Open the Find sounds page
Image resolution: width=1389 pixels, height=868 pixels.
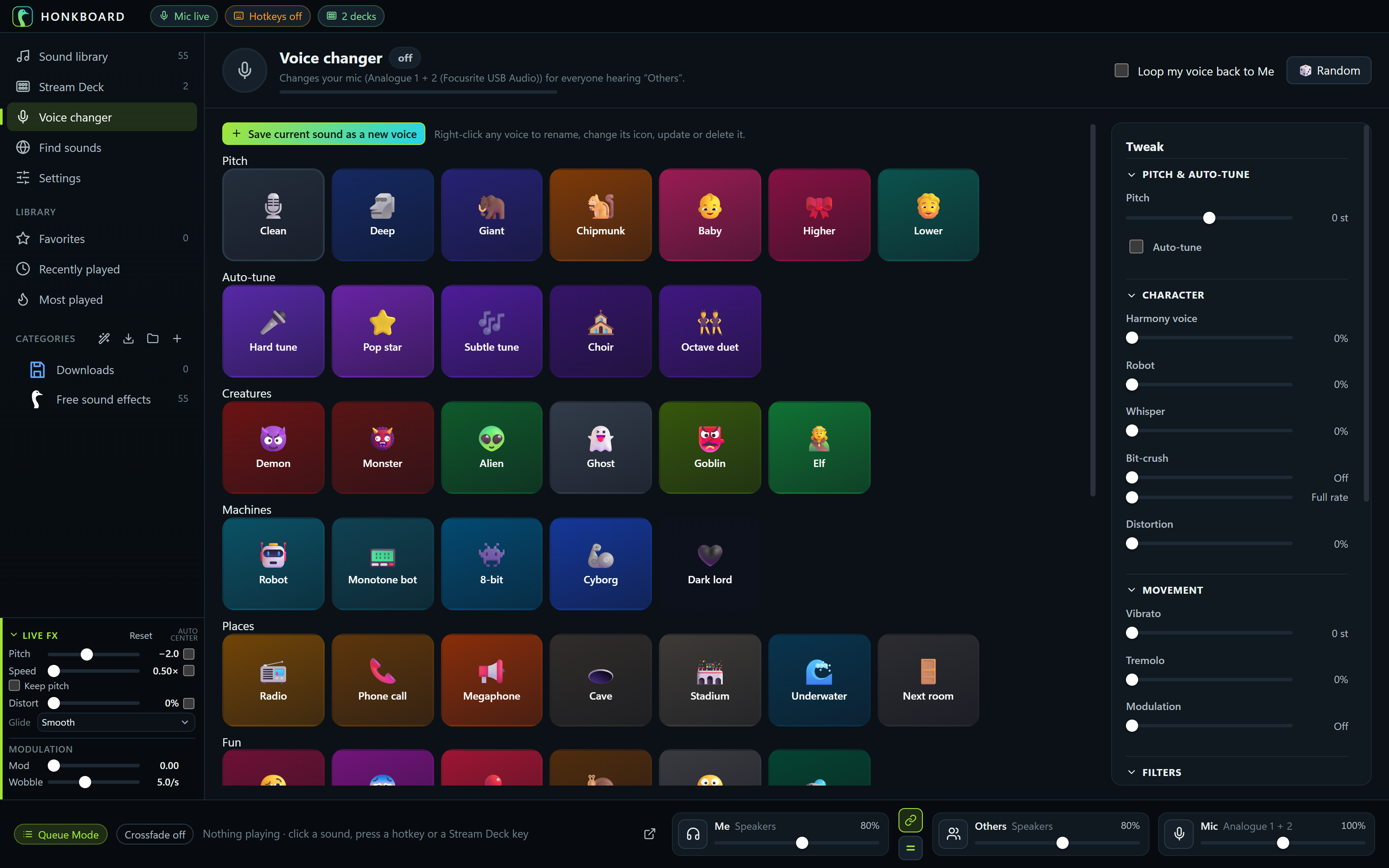click(102, 148)
